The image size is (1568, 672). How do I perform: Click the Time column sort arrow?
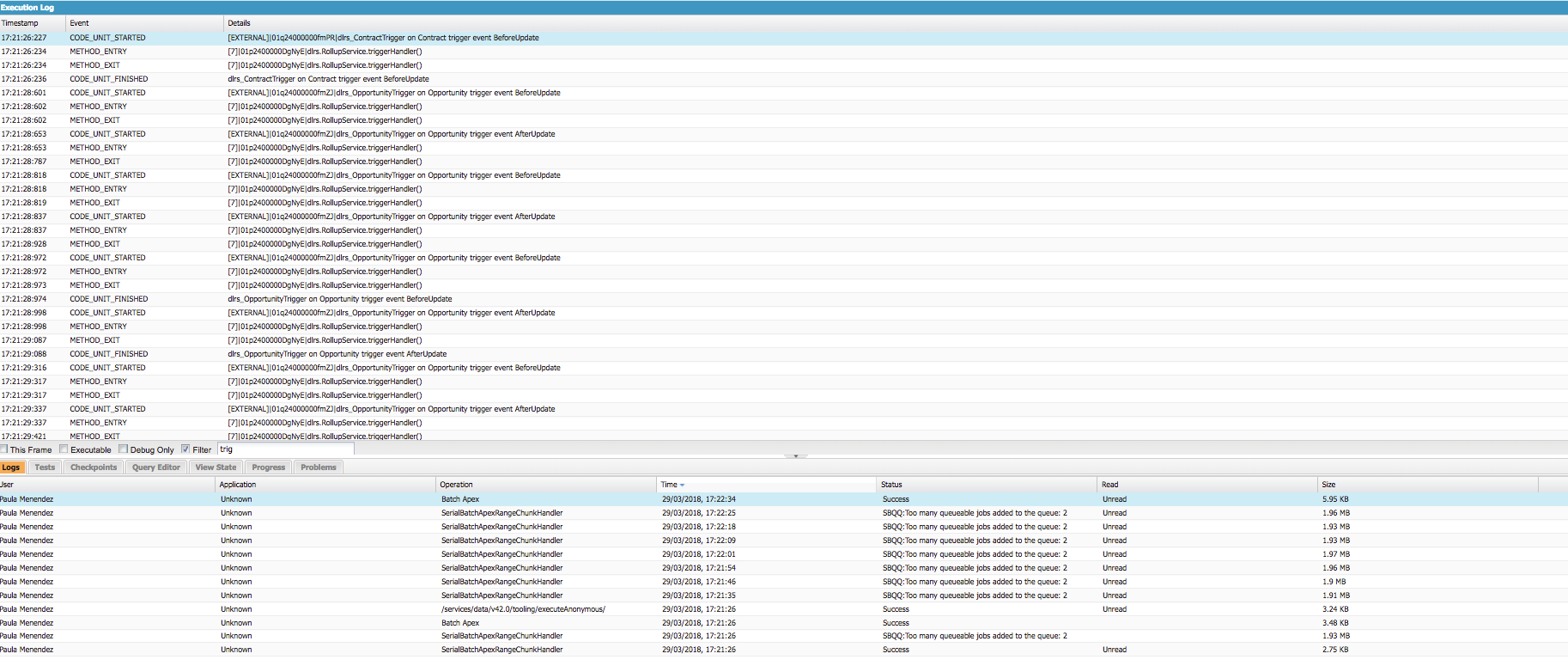coord(683,486)
